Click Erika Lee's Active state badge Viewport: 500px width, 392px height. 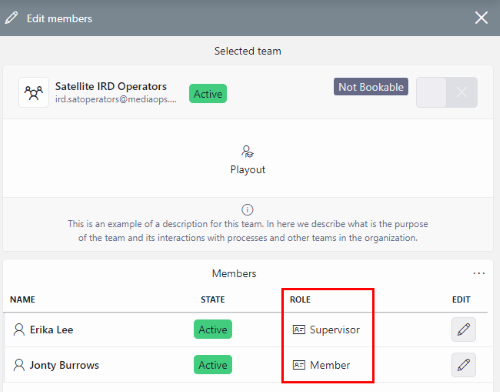pos(213,329)
